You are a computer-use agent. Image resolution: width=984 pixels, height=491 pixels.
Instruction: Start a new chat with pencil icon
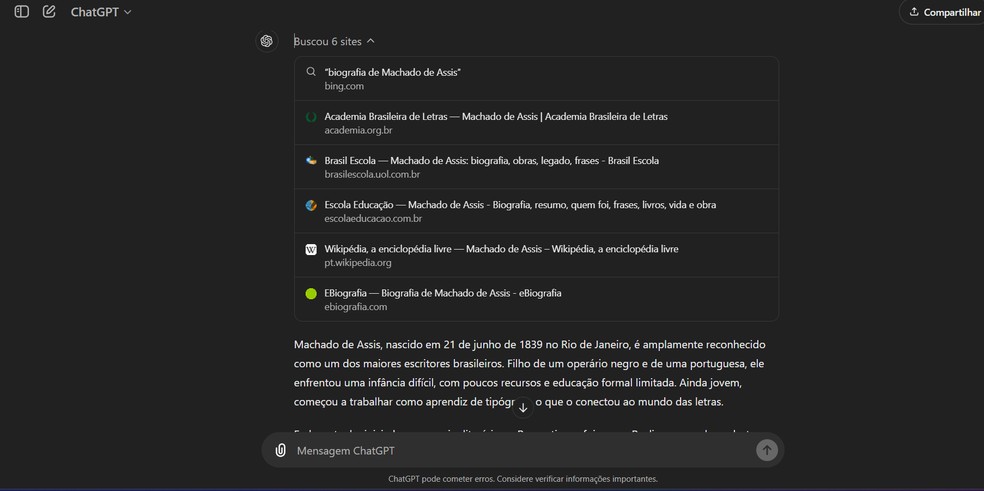(49, 11)
